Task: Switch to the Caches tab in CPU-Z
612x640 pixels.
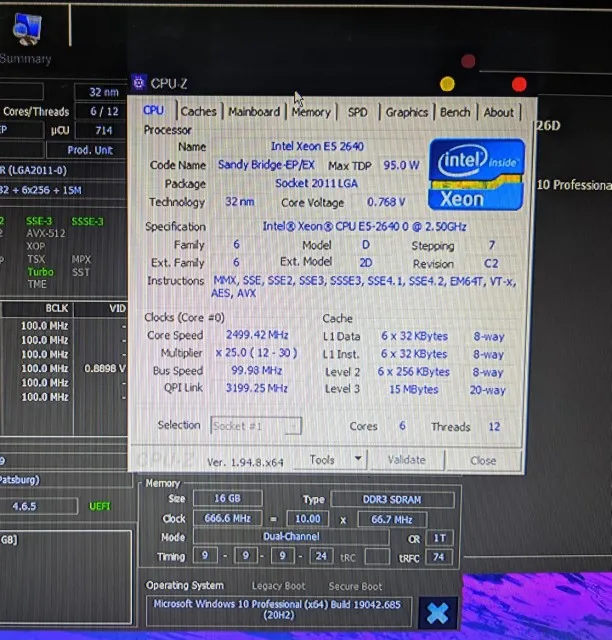Action: 198,111
